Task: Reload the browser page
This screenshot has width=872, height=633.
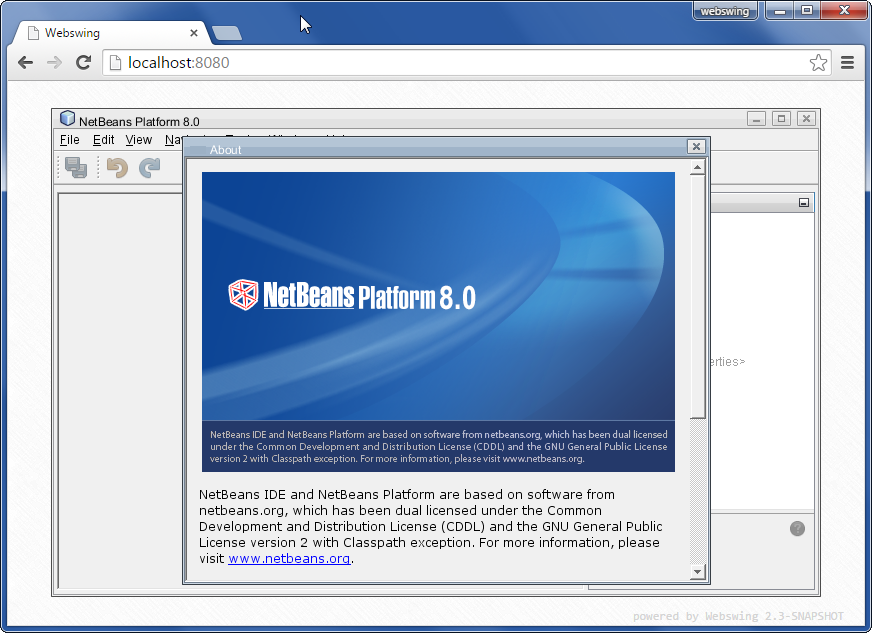Action: [83, 62]
